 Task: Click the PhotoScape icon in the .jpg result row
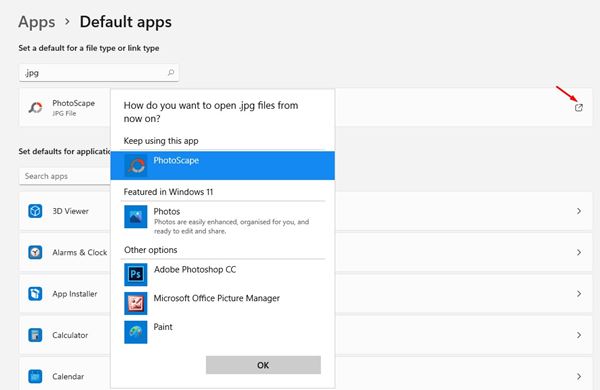(35, 108)
